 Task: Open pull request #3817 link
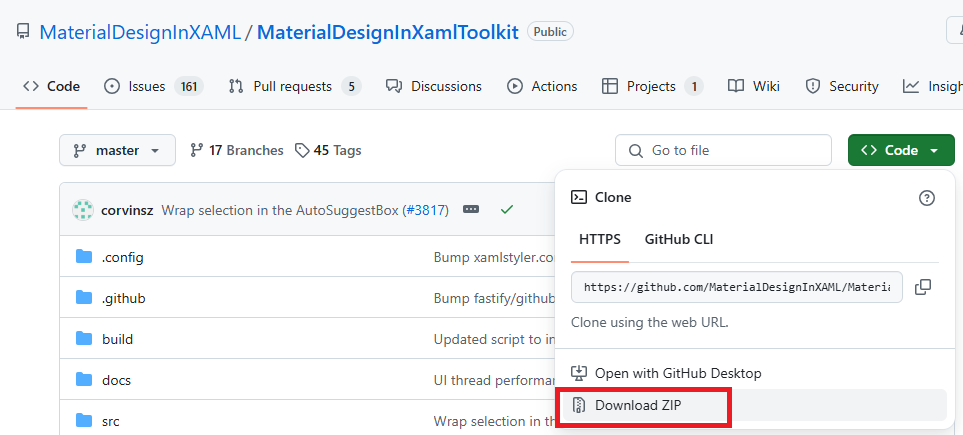coord(425,210)
